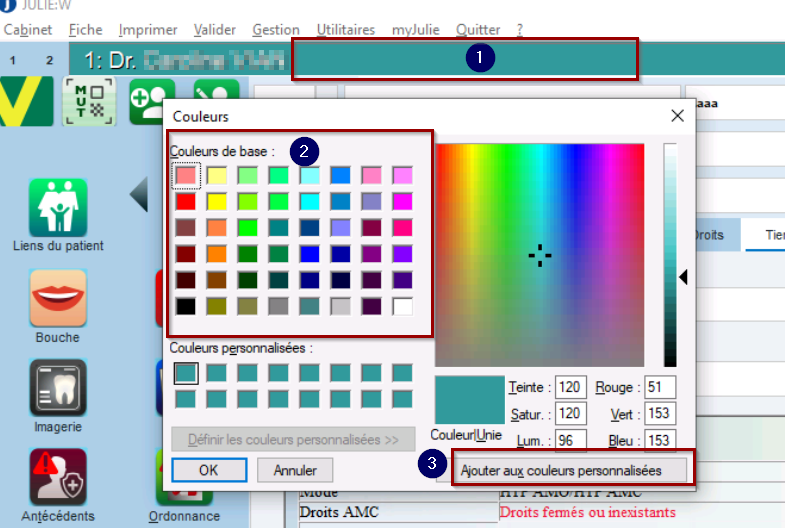This screenshot has width=785, height=528.
Task: Select the magenta base color swatch
Action: 403,201
